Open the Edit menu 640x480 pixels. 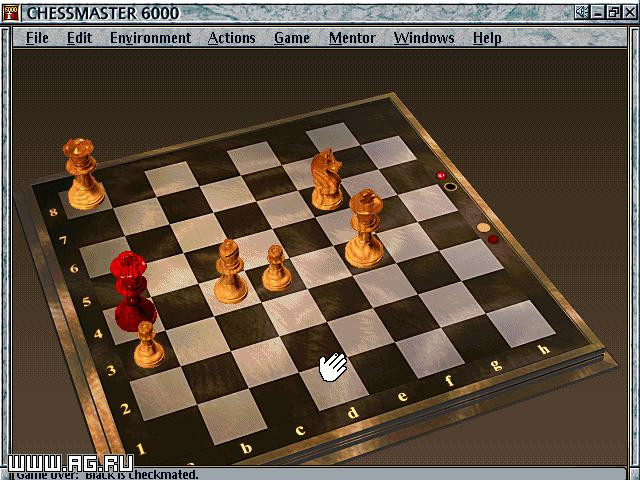tap(79, 38)
